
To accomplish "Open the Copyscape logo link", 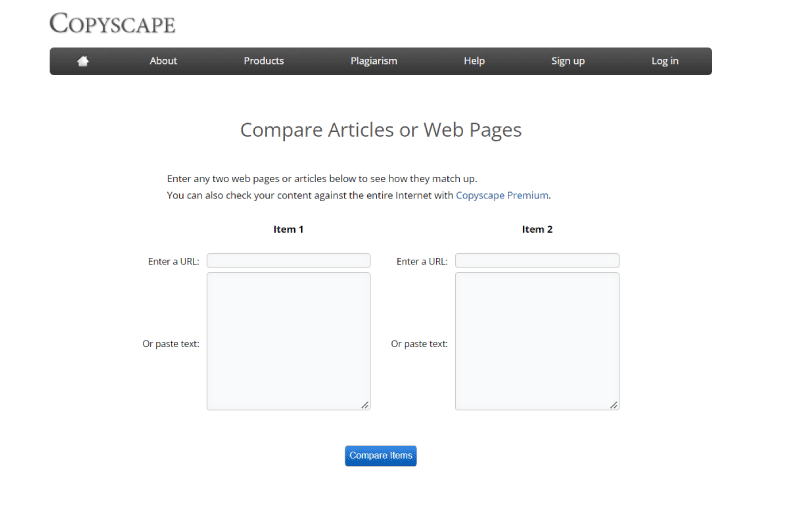I will click(x=112, y=23).
